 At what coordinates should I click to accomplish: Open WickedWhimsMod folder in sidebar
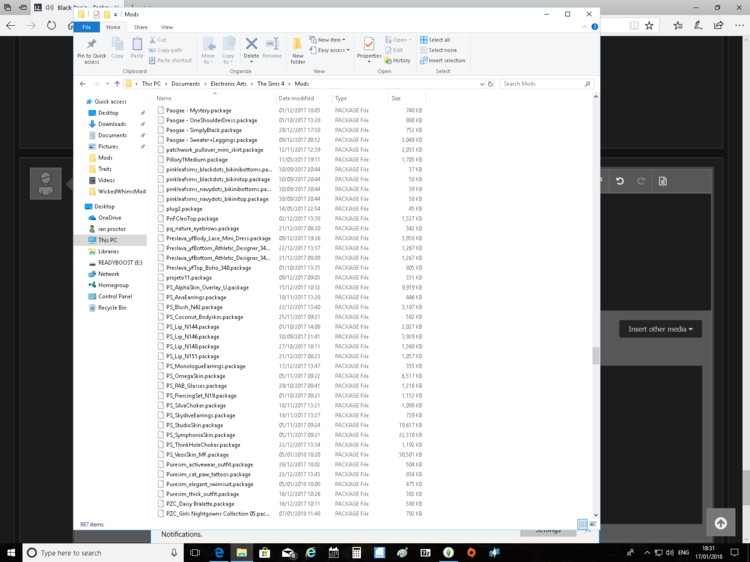click(121, 191)
